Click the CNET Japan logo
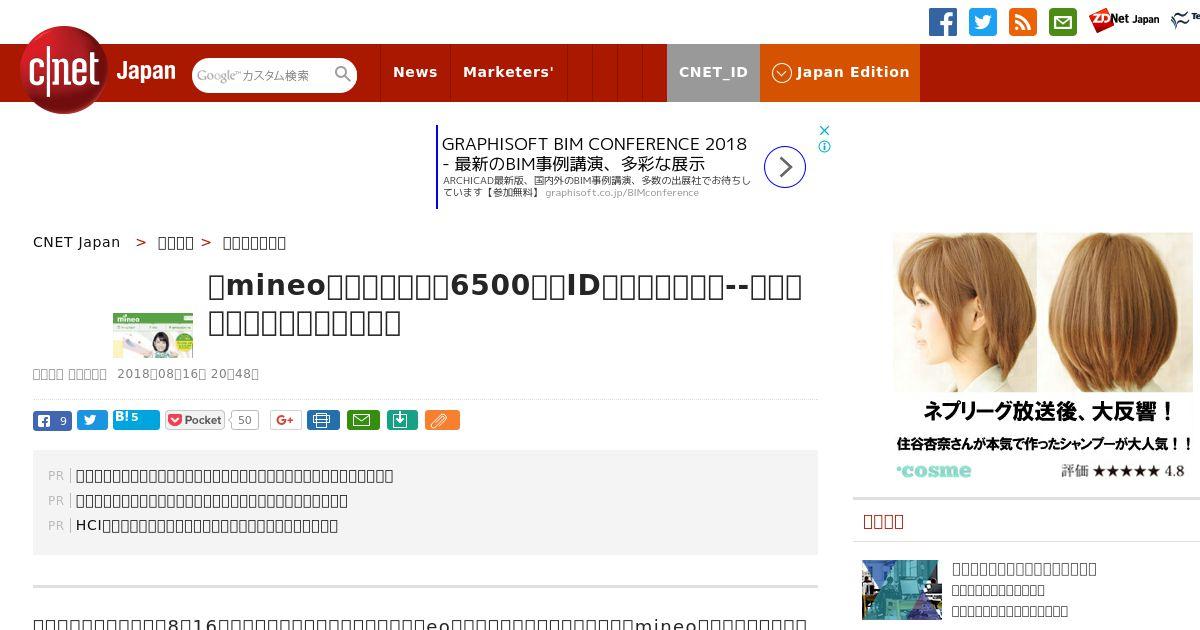The image size is (1200, 630). click(x=98, y=70)
